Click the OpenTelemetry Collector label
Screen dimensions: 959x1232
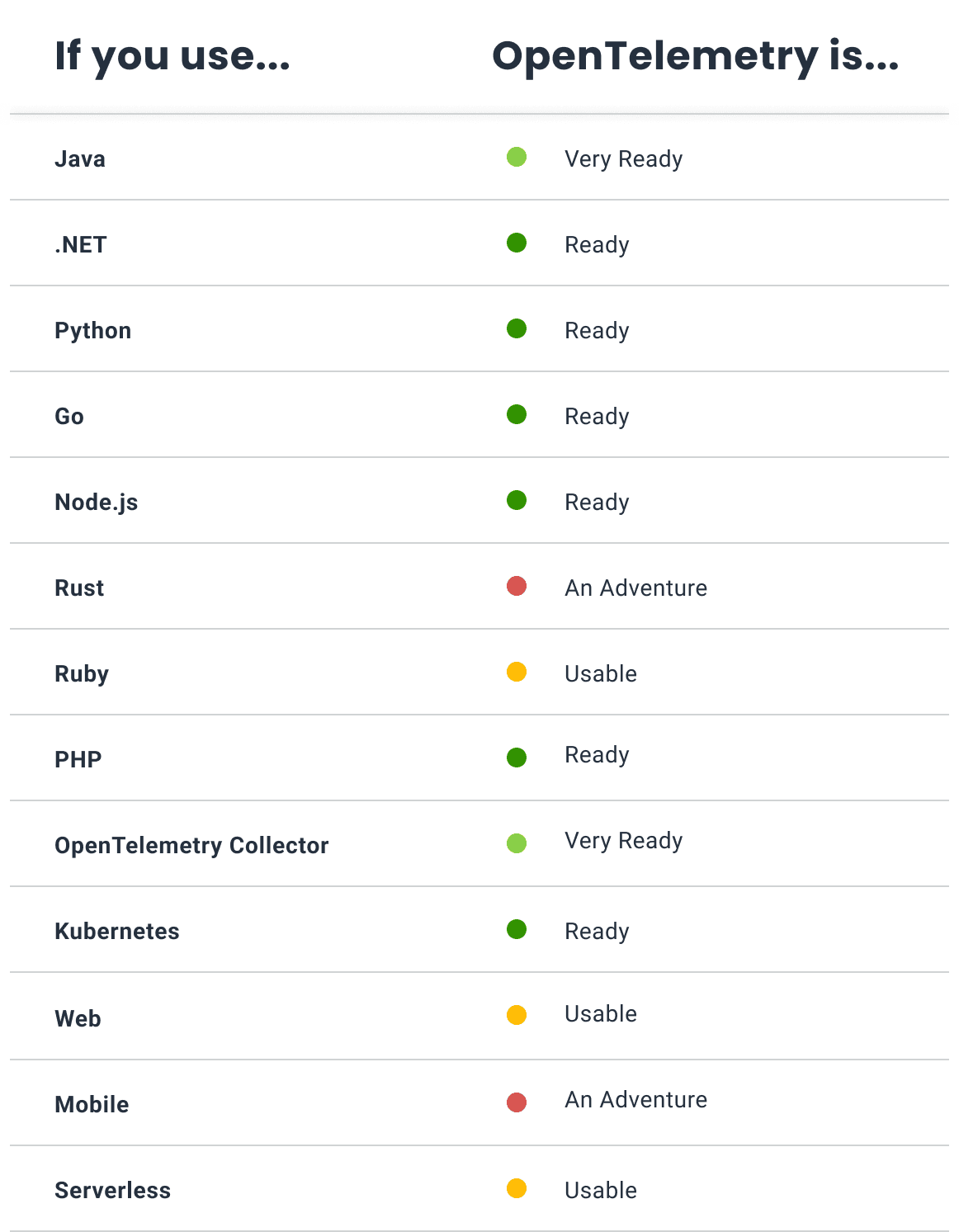(x=191, y=846)
